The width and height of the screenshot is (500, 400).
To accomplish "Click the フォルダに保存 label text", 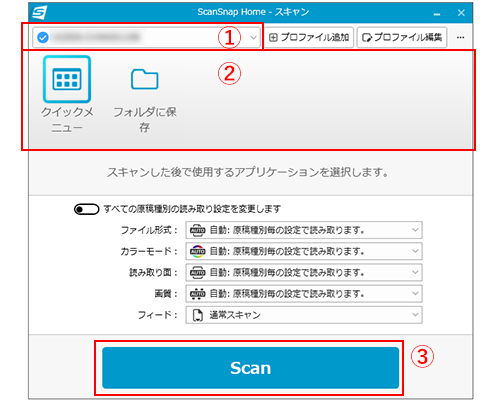I will [145, 120].
